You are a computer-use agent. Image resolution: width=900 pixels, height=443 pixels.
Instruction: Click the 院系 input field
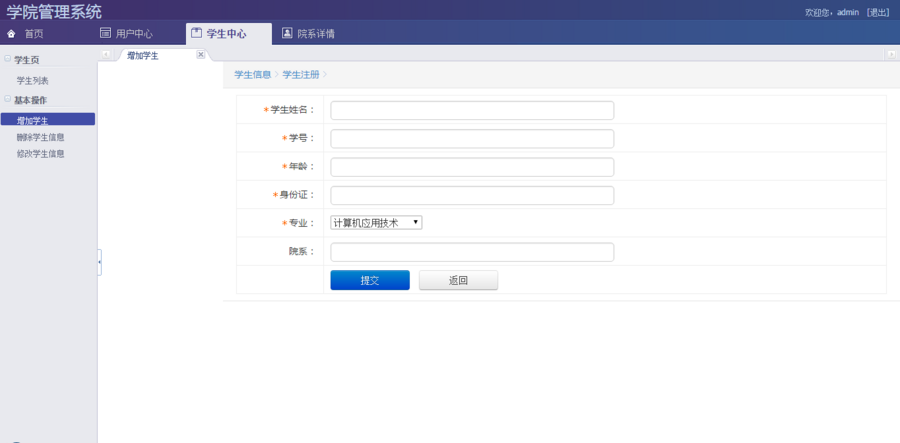tap(472, 252)
